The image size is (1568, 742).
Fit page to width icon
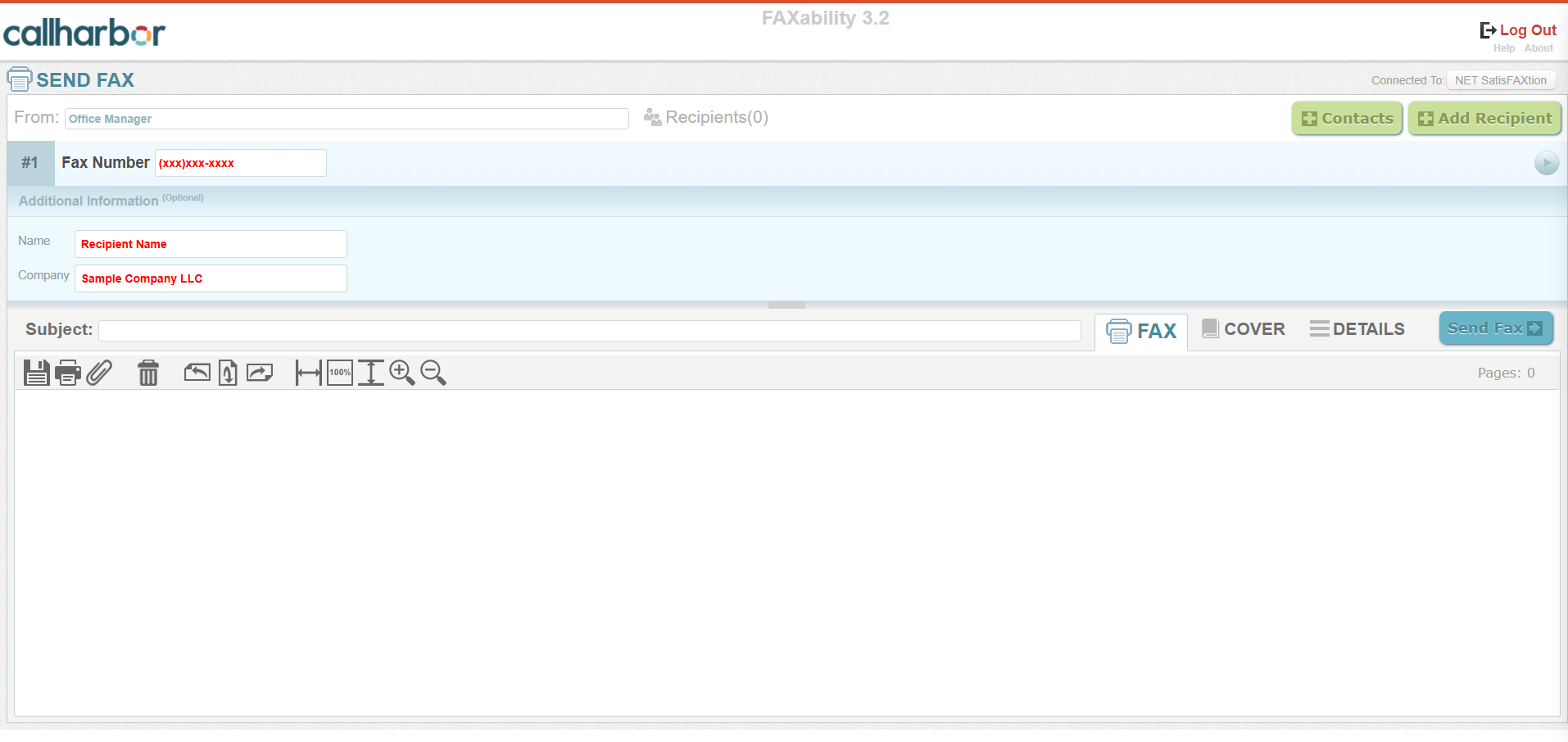308,373
